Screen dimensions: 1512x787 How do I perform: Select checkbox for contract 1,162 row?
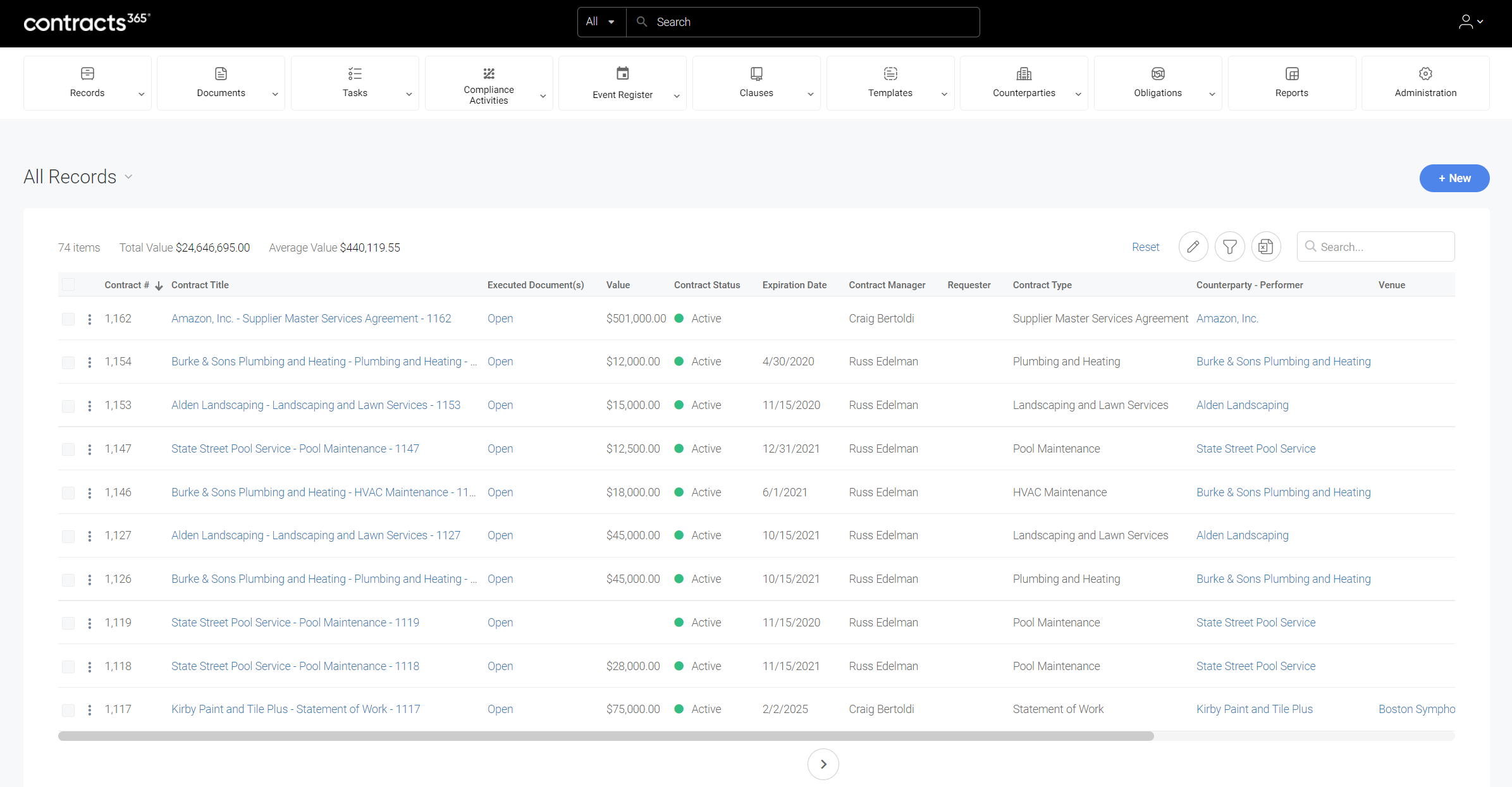tap(68, 319)
